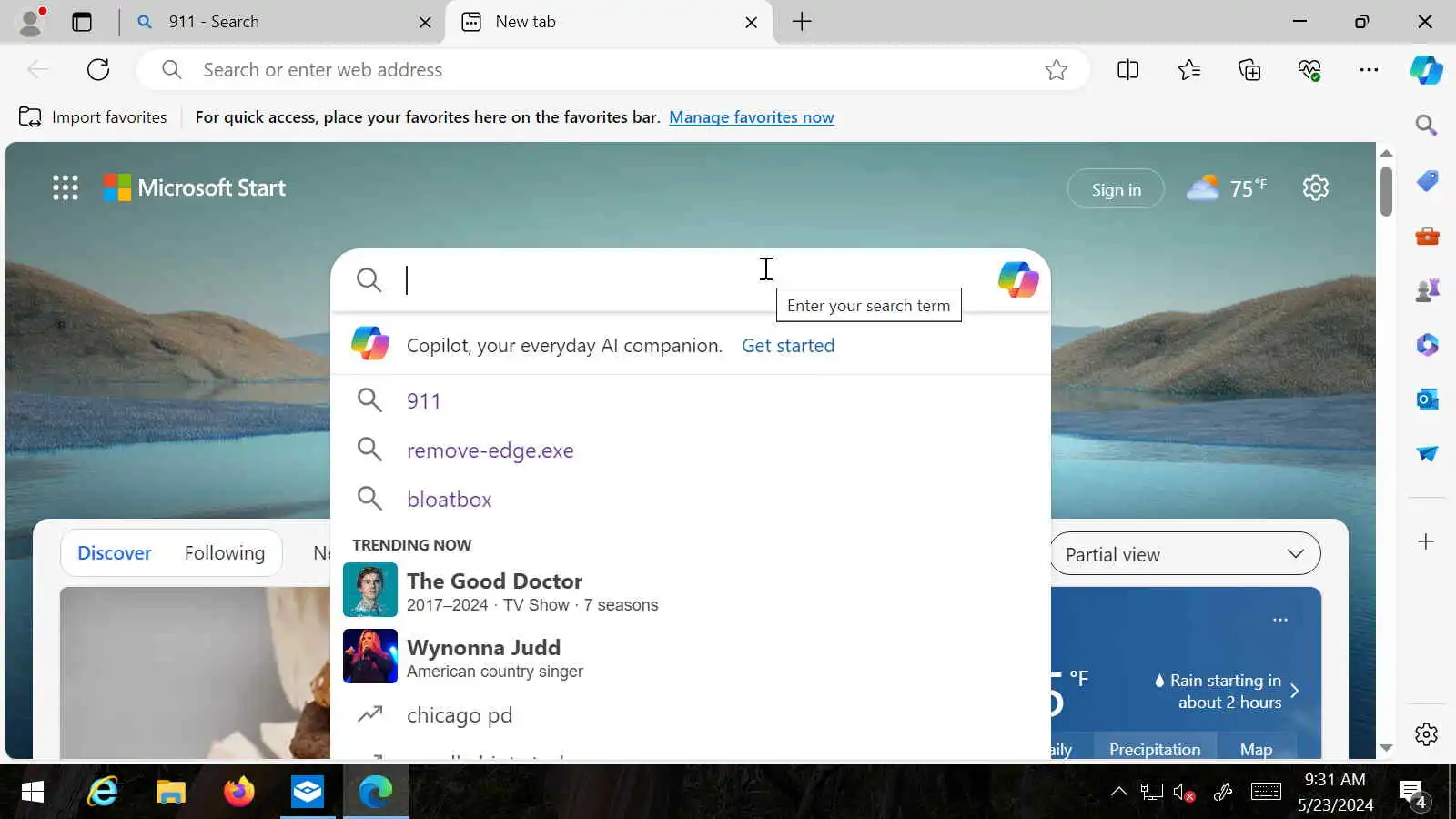Click the 'Get started' Copilot link

[x=788, y=346]
